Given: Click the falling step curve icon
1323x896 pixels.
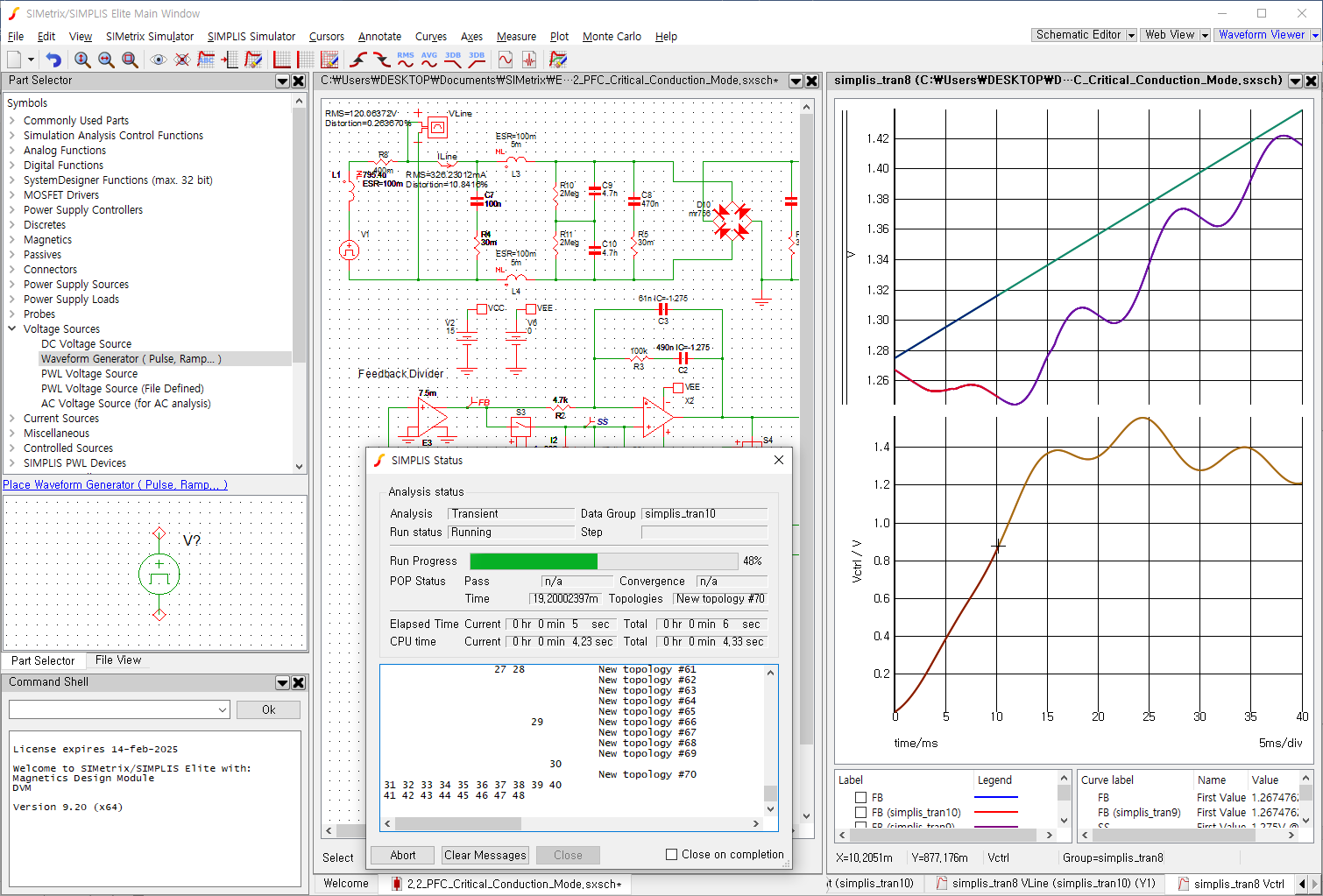Looking at the screenshot, I should pos(382,60).
